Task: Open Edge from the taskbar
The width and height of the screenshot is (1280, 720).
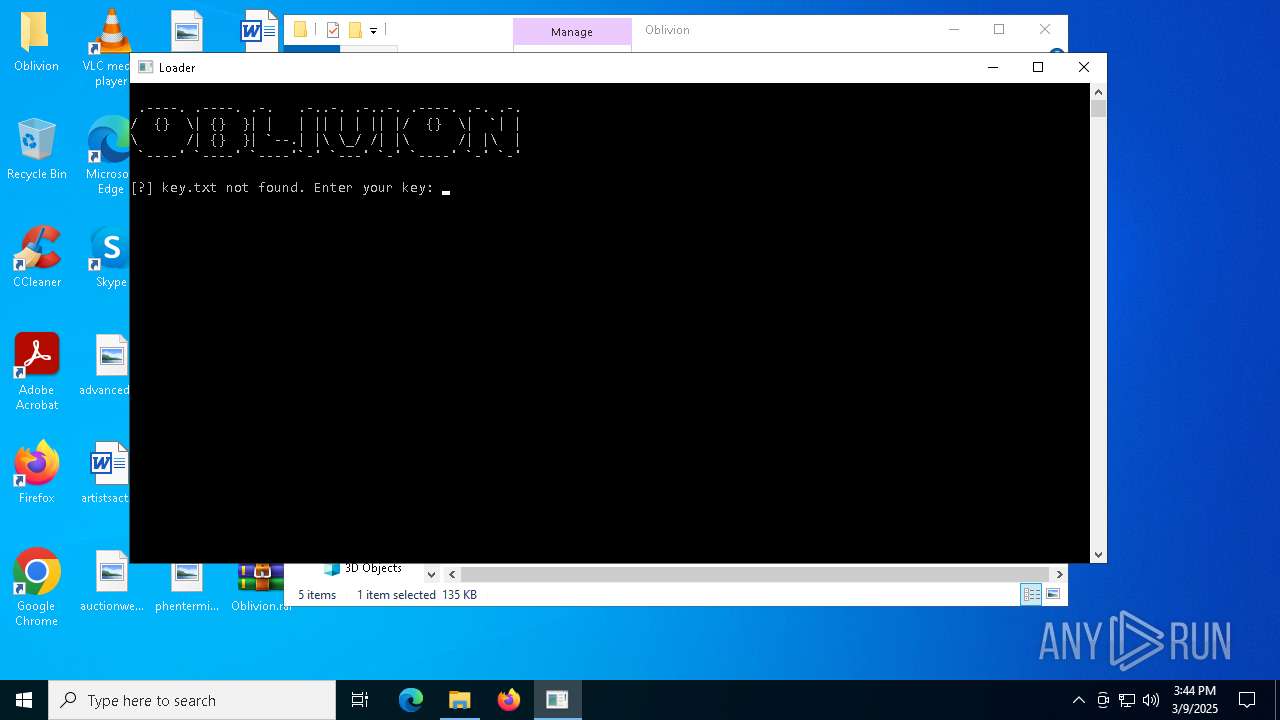Action: (x=411, y=700)
